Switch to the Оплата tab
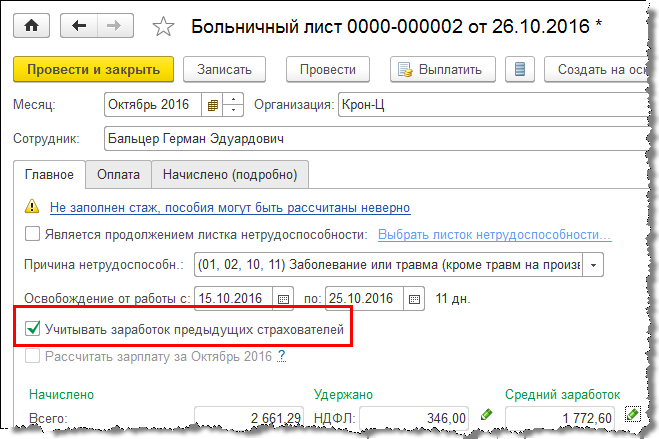659x439 pixels. [x=119, y=174]
